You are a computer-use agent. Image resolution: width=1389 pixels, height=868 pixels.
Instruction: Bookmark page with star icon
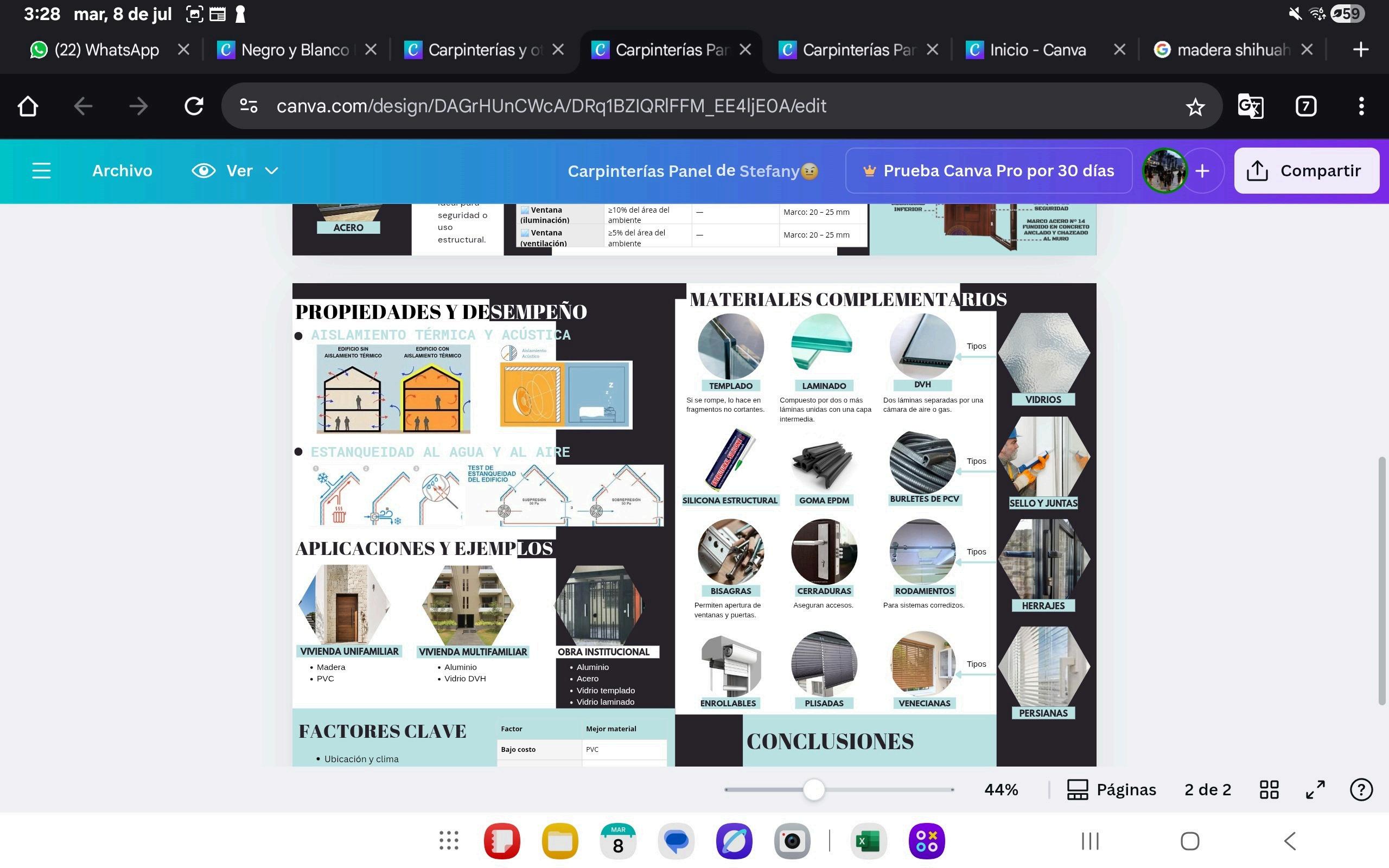click(1195, 107)
